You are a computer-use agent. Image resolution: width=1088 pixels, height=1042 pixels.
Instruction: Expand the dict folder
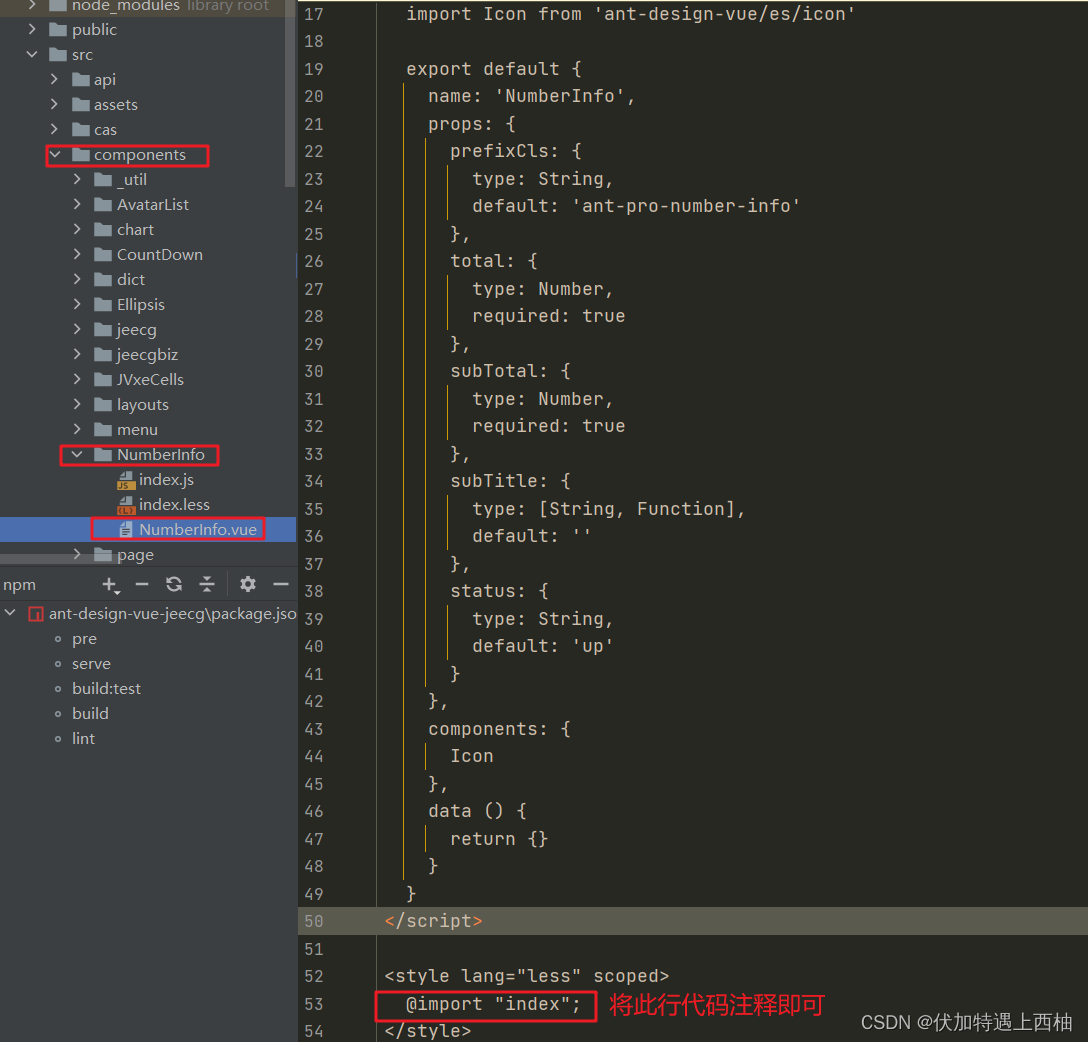pyautogui.click(x=77, y=279)
